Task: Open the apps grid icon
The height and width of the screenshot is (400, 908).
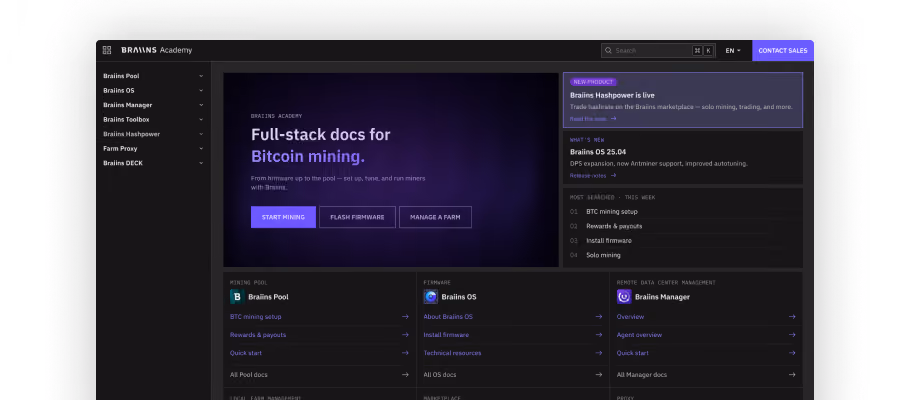Action: (107, 50)
